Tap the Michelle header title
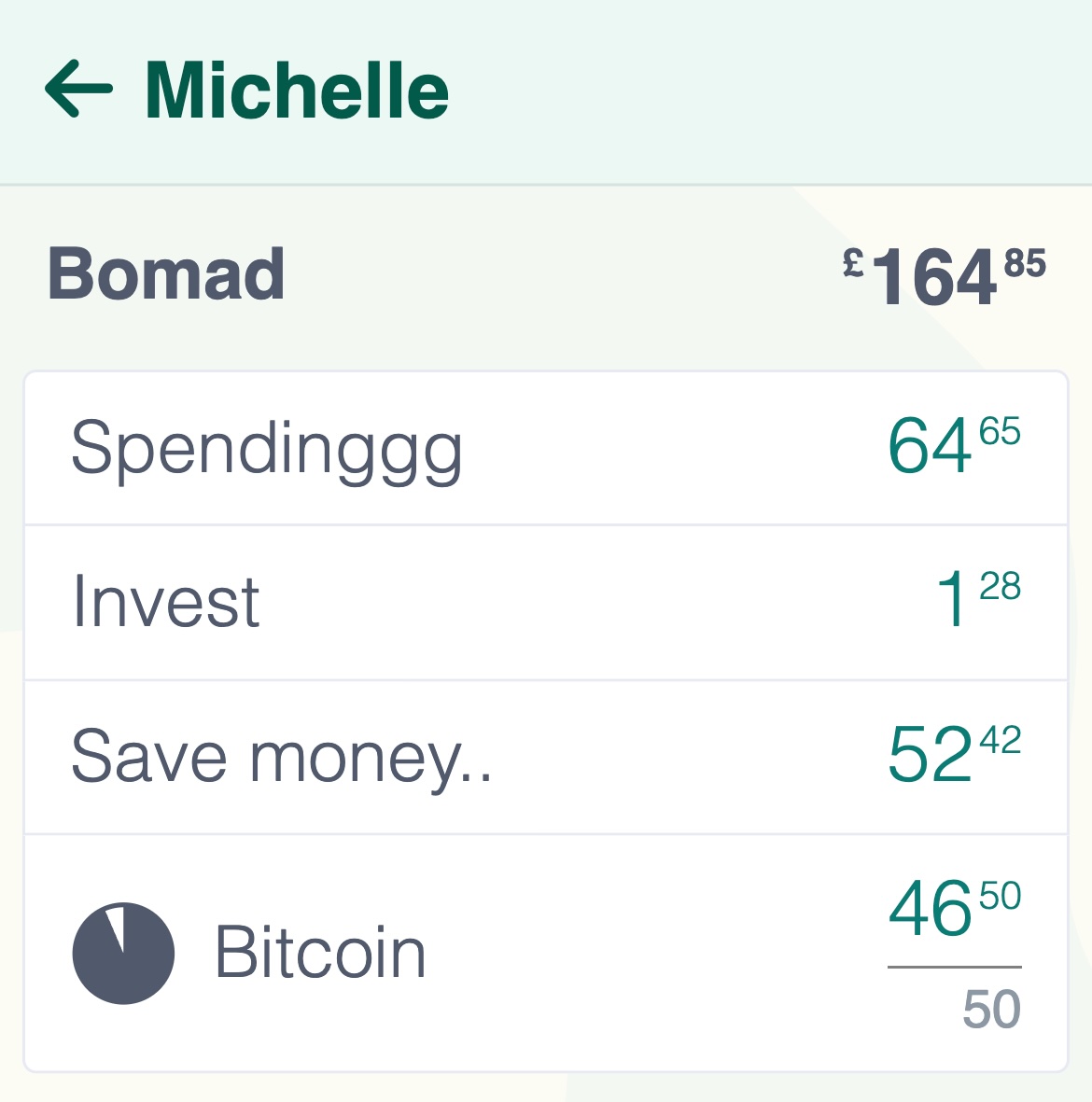Screen dimensions: 1092x1102 pyautogui.click(x=297, y=90)
